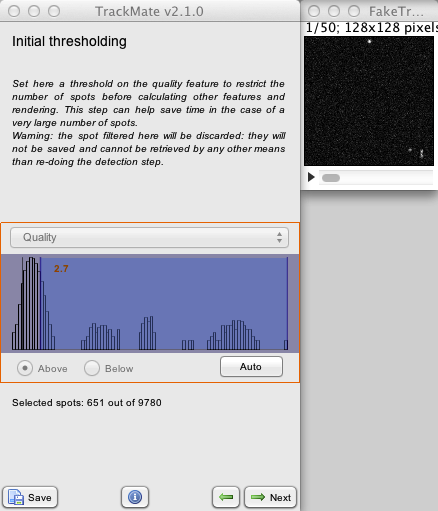Open the information icon button
Image resolution: width=438 pixels, height=511 pixels.
point(135,497)
